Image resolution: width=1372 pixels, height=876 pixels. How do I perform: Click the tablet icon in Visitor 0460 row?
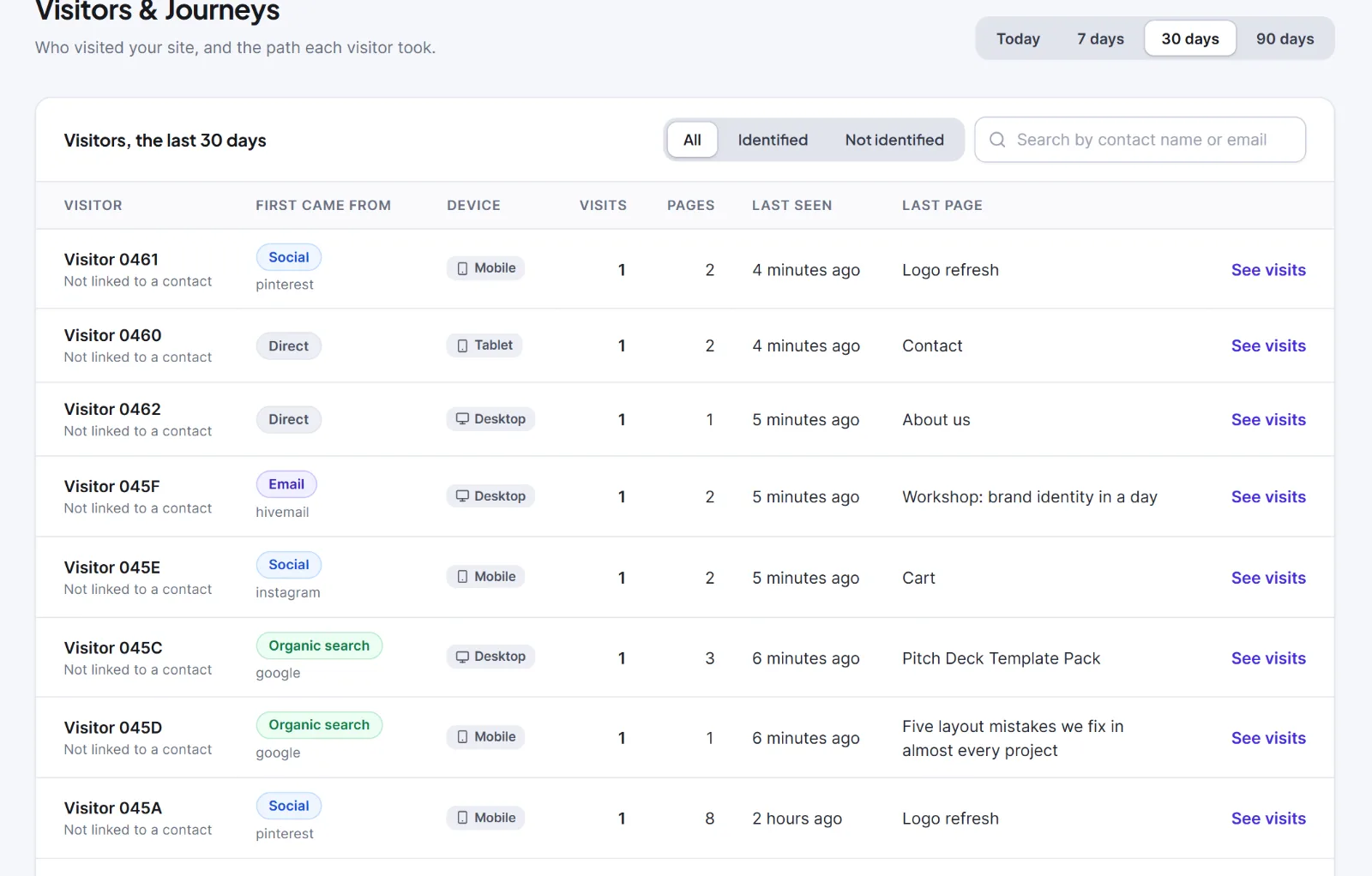pyautogui.click(x=463, y=345)
